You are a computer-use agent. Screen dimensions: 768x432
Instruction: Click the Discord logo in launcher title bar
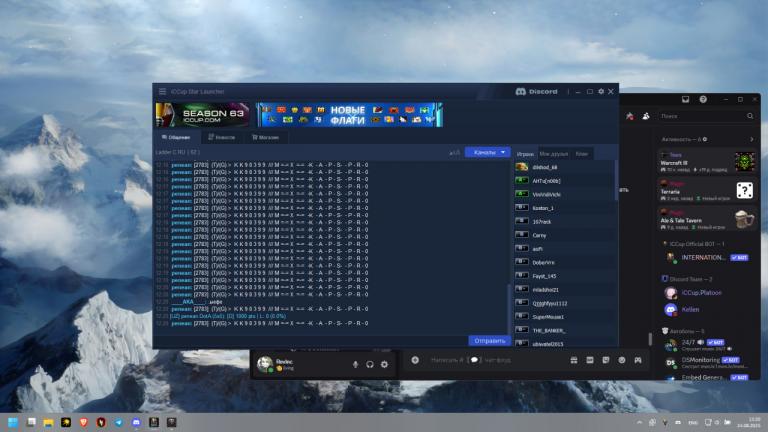536,92
